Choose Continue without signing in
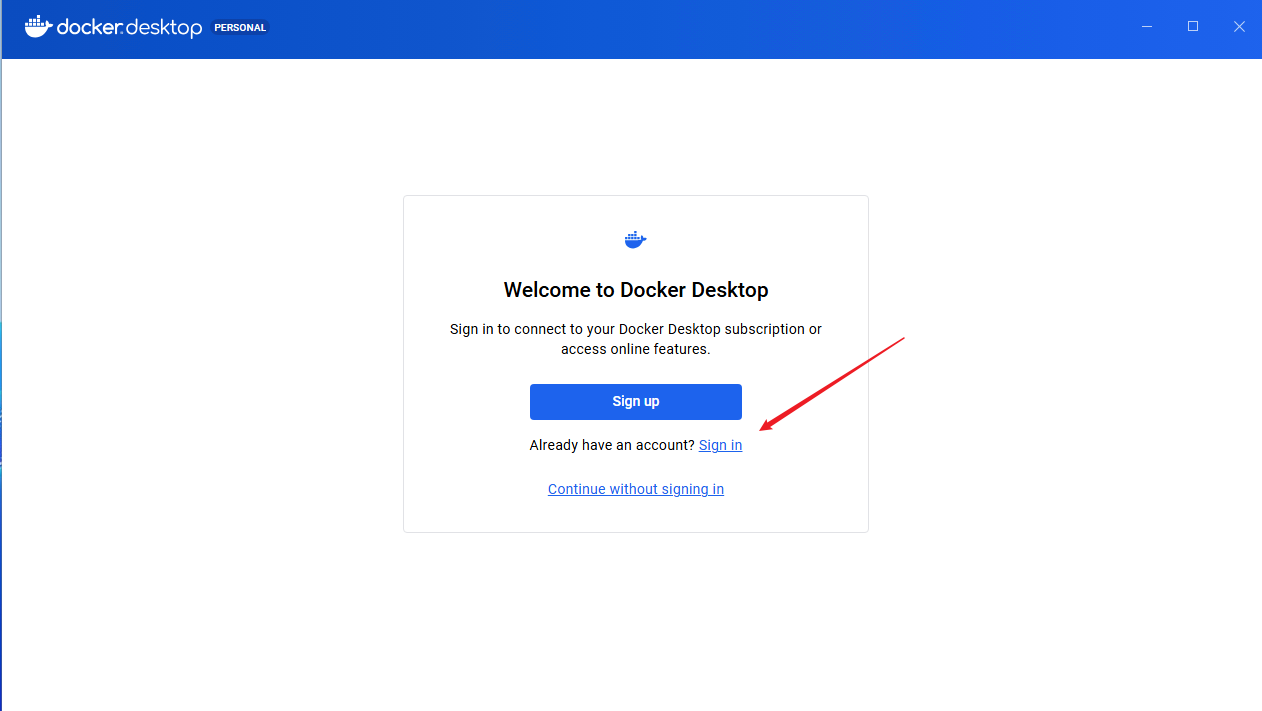This screenshot has height=711, width=1262. (x=636, y=489)
